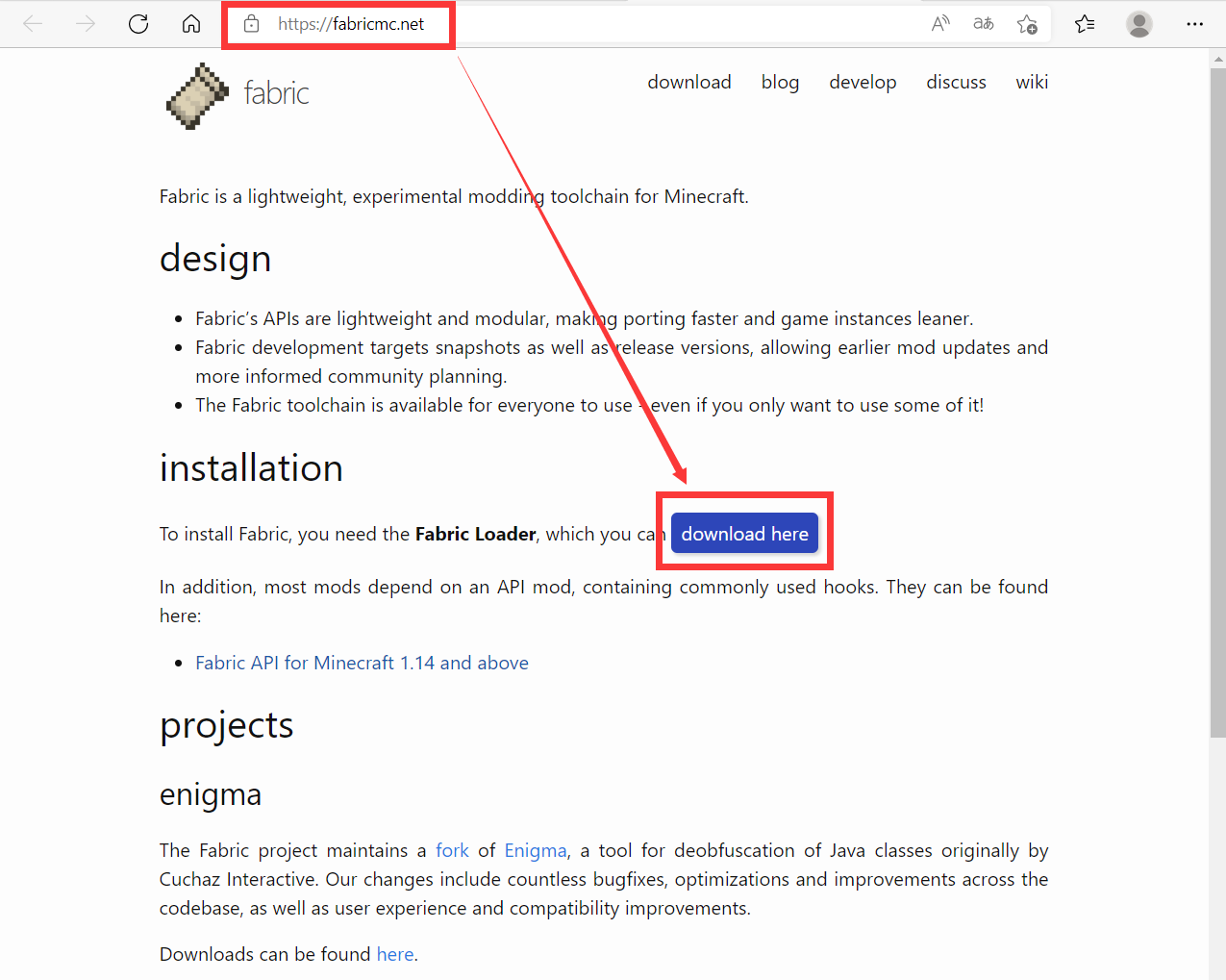Click the site lock security icon
Viewport: 1226px width, 980px height.
point(251,24)
